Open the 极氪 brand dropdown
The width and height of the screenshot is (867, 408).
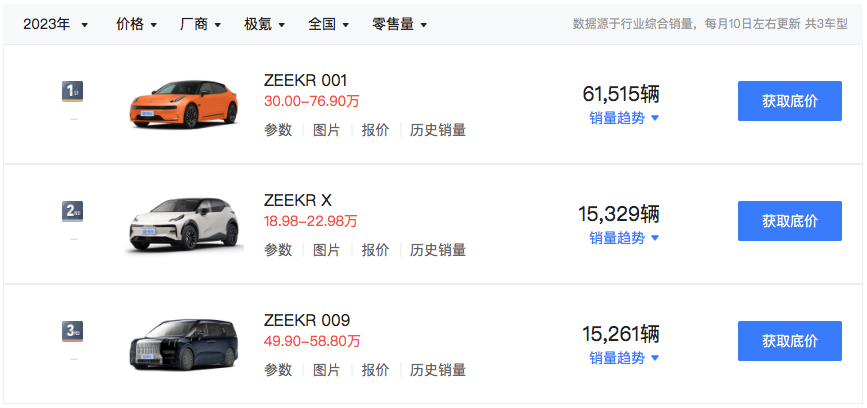point(265,23)
